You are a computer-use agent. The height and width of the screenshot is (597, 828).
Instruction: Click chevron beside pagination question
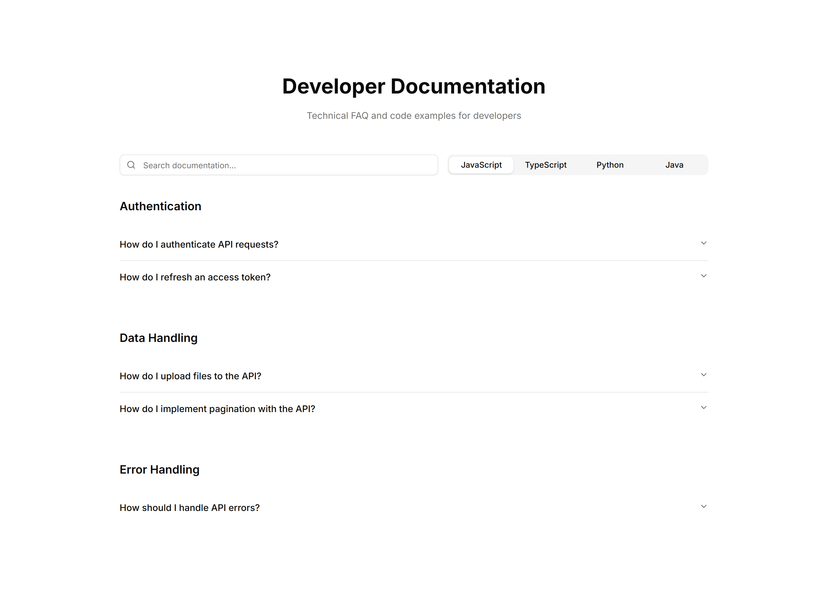(x=703, y=408)
